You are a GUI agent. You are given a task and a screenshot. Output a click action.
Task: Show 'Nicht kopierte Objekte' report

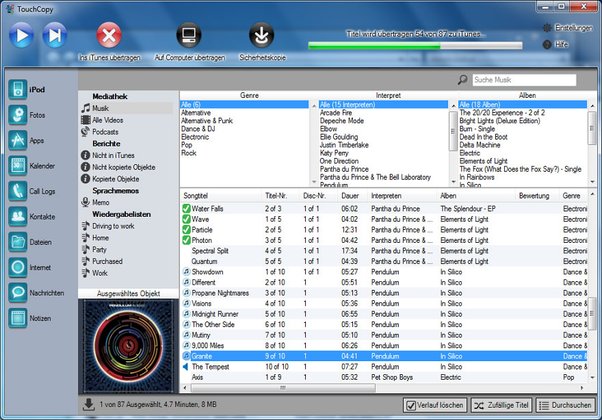[118, 167]
